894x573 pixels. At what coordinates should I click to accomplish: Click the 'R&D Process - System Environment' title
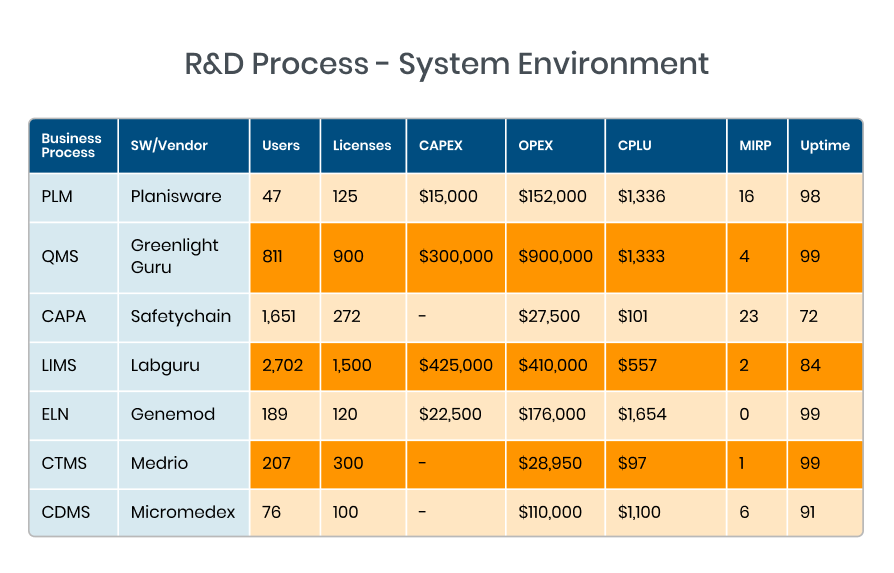pos(446,64)
